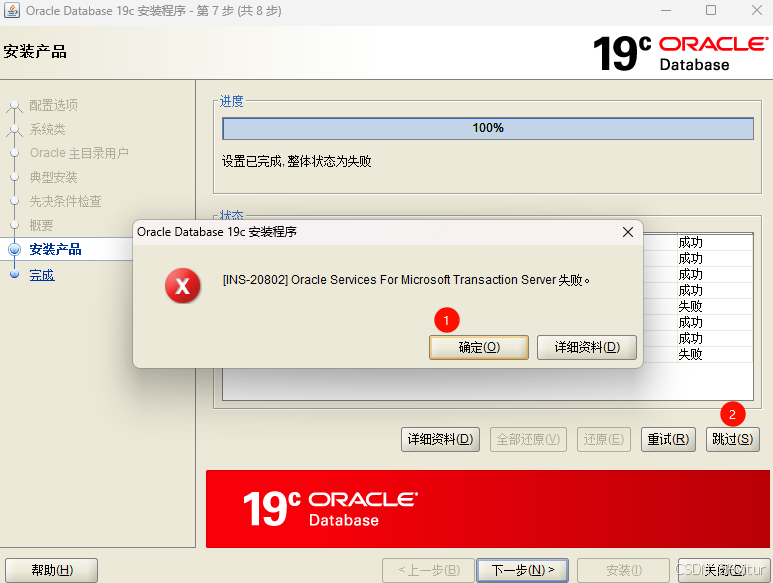The height and width of the screenshot is (583, 773).
Task: Click the blue bullet icon beside 安装产品
Action: coord(15,249)
